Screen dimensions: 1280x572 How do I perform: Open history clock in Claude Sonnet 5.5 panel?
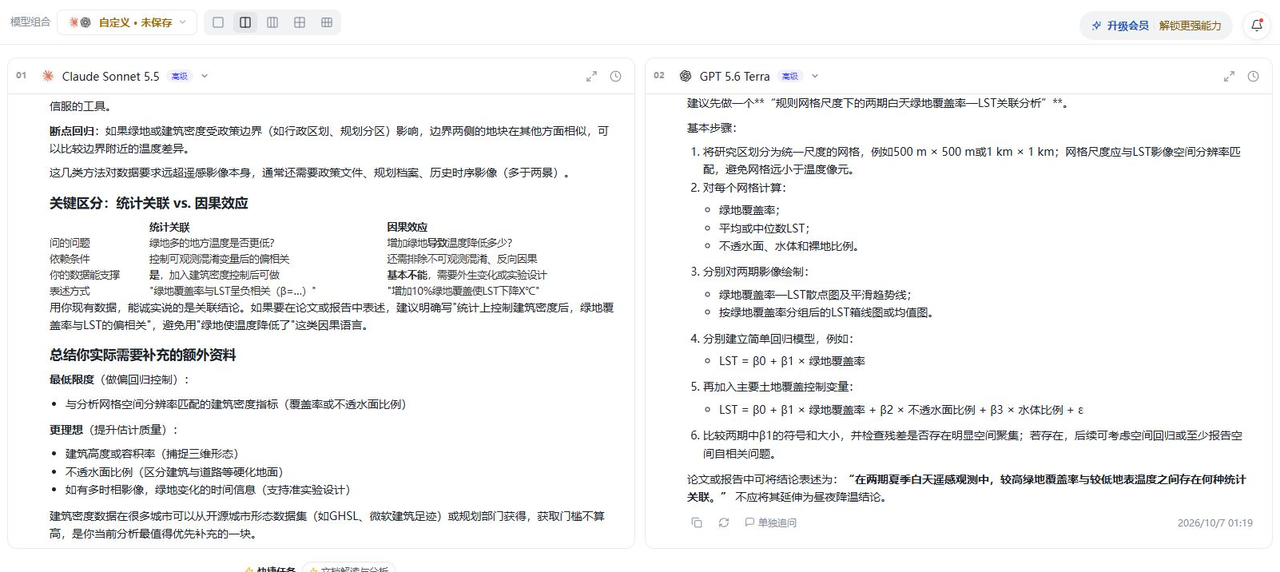coord(615,76)
